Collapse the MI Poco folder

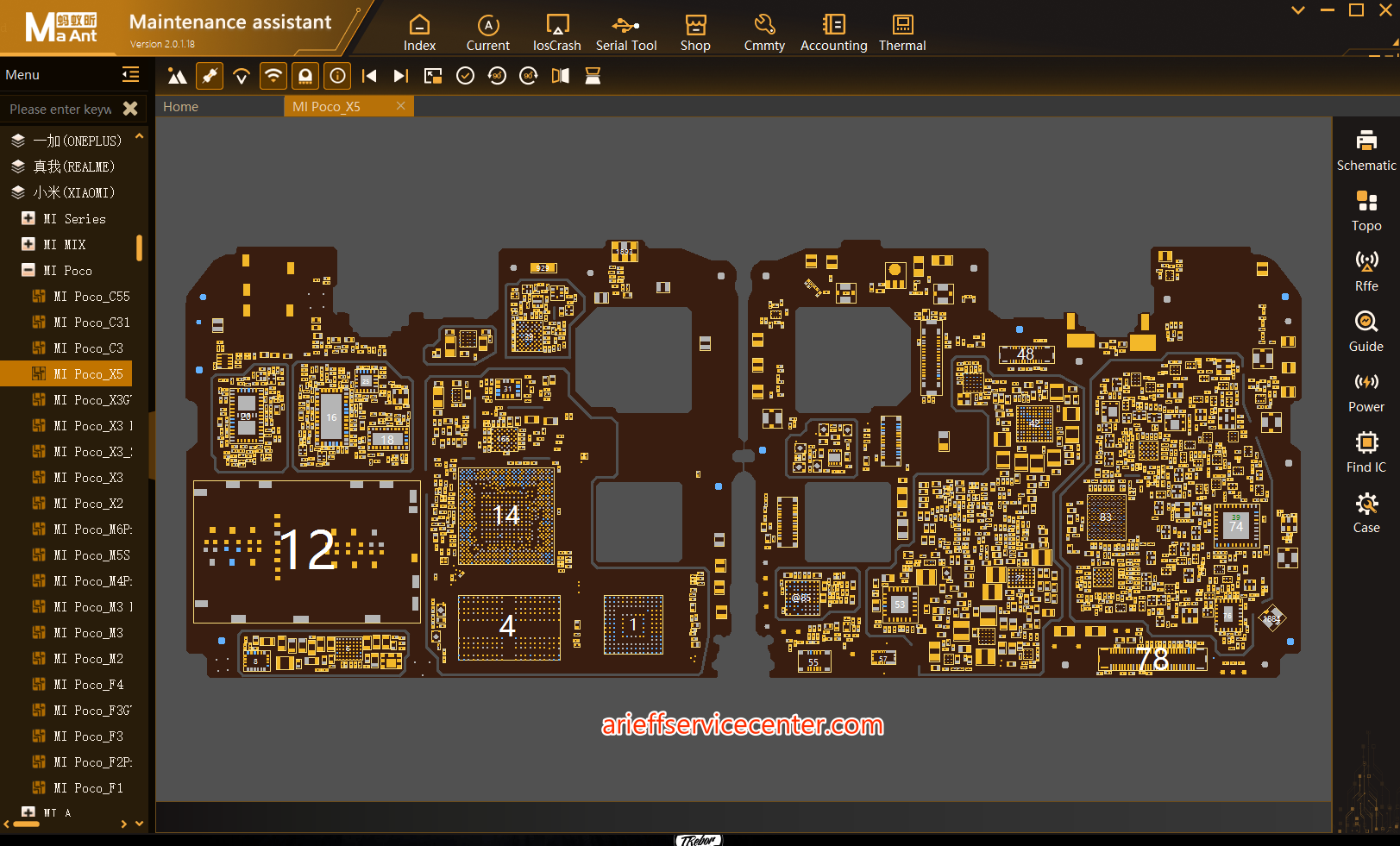(x=28, y=270)
